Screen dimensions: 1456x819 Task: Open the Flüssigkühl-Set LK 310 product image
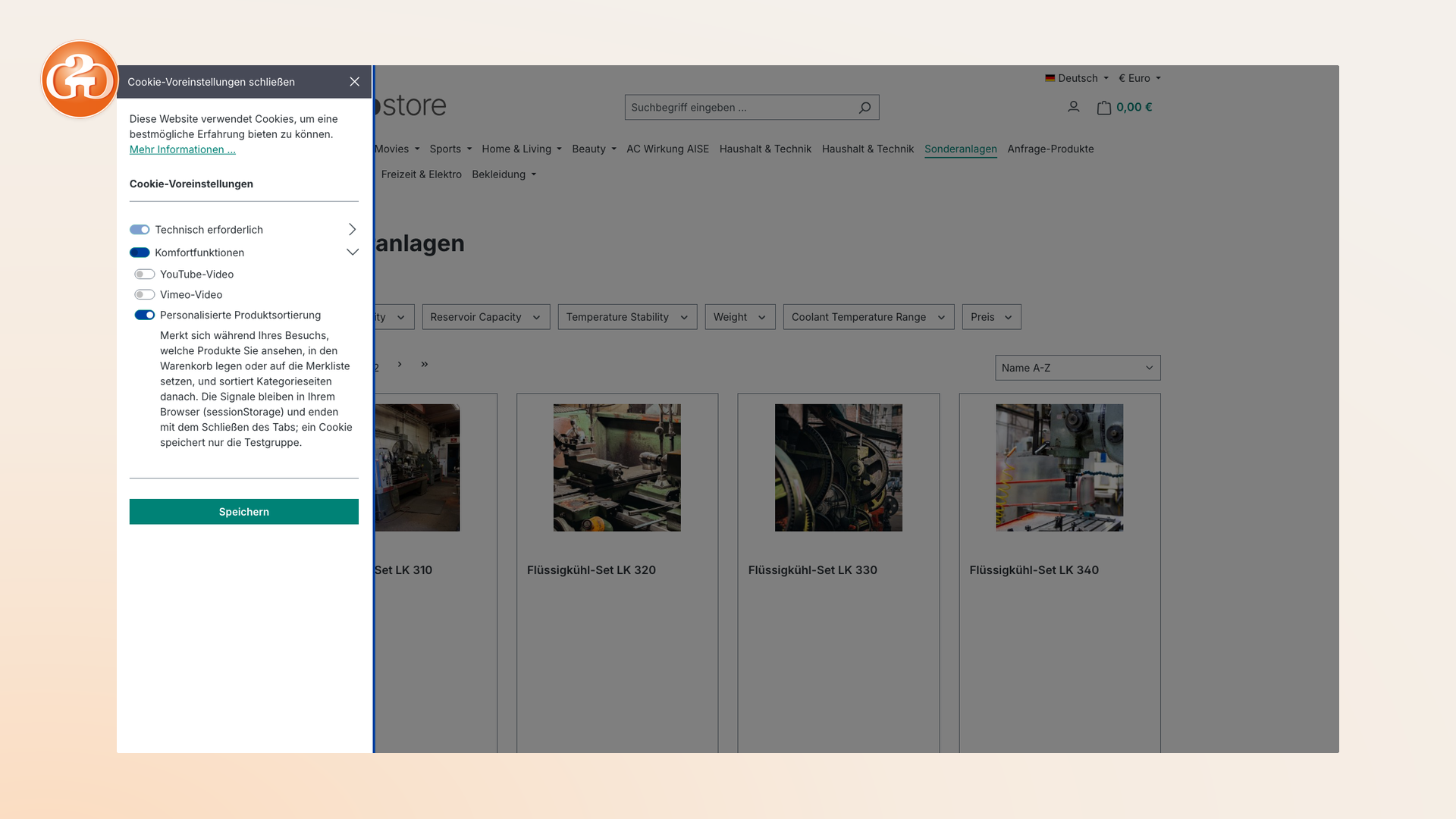click(417, 468)
